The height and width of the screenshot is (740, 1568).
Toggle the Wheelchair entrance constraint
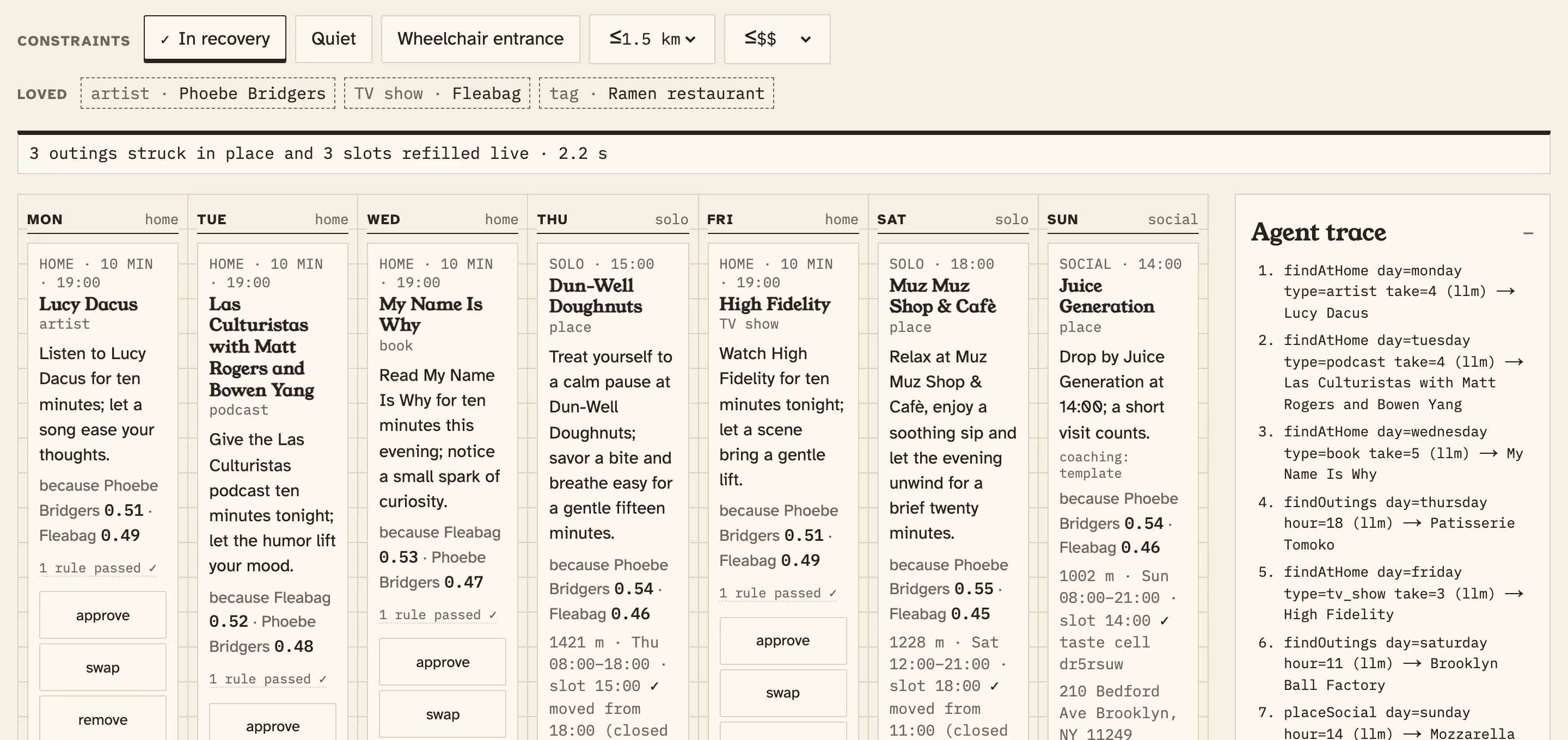[480, 39]
